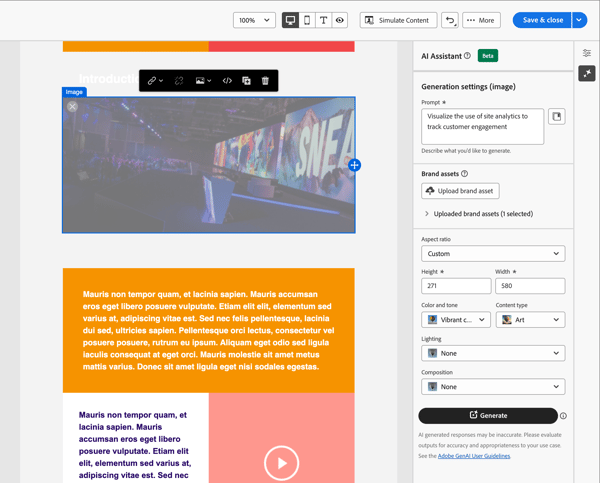This screenshot has height=483, width=600.
Task: Open the More options menu
Action: (481, 20)
